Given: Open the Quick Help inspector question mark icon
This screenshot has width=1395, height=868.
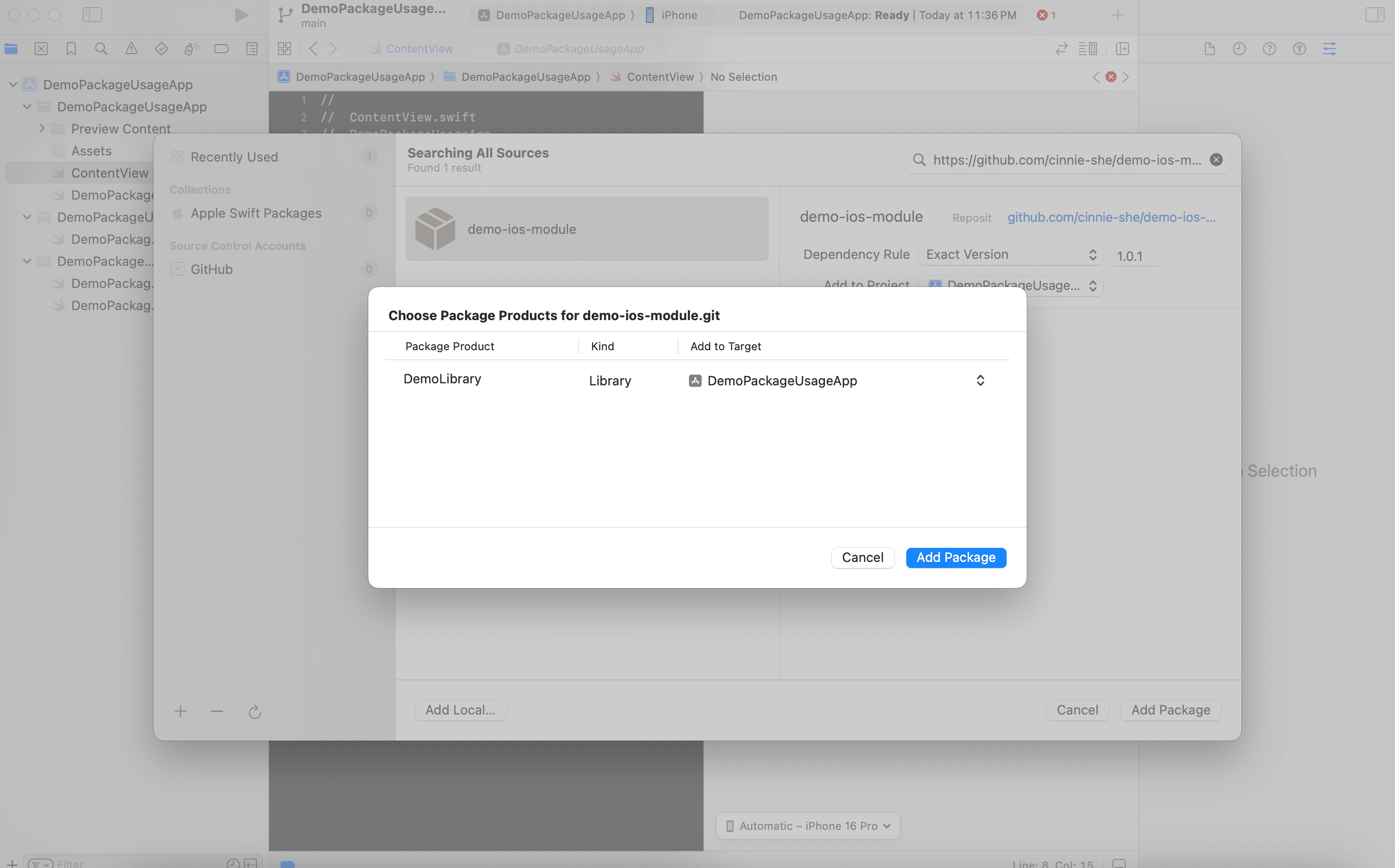Looking at the screenshot, I should [1269, 49].
